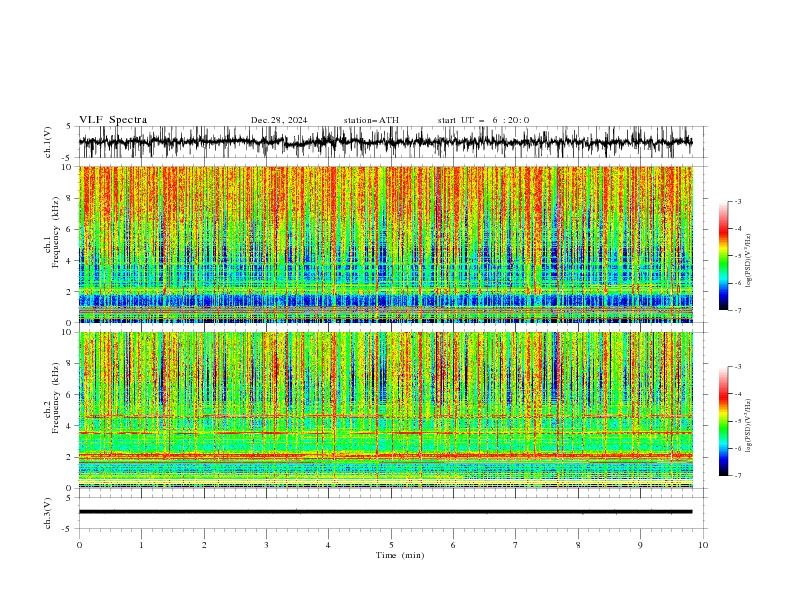Screen dimensions: 792x612
Task: Click the "station=ATH" label
Action: tap(371, 120)
